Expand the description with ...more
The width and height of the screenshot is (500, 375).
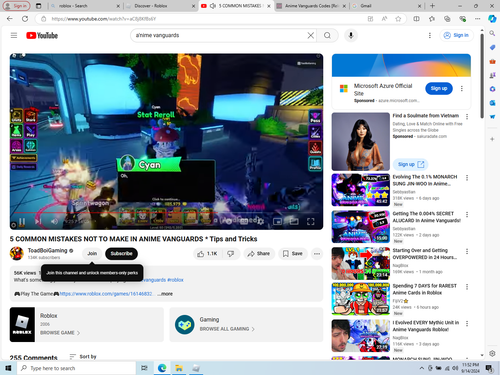(x=166, y=294)
